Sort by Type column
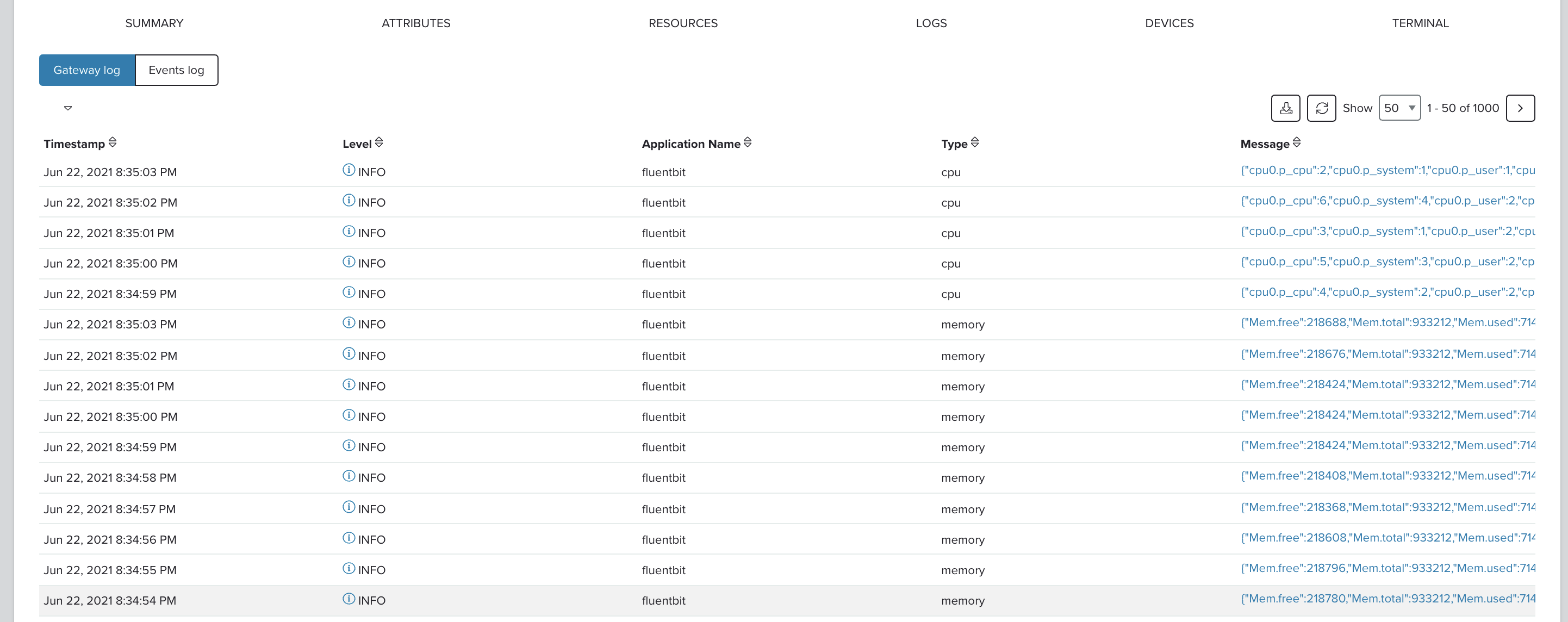The height and width of the screenshot is (622, 1568). tap(974, 142)
